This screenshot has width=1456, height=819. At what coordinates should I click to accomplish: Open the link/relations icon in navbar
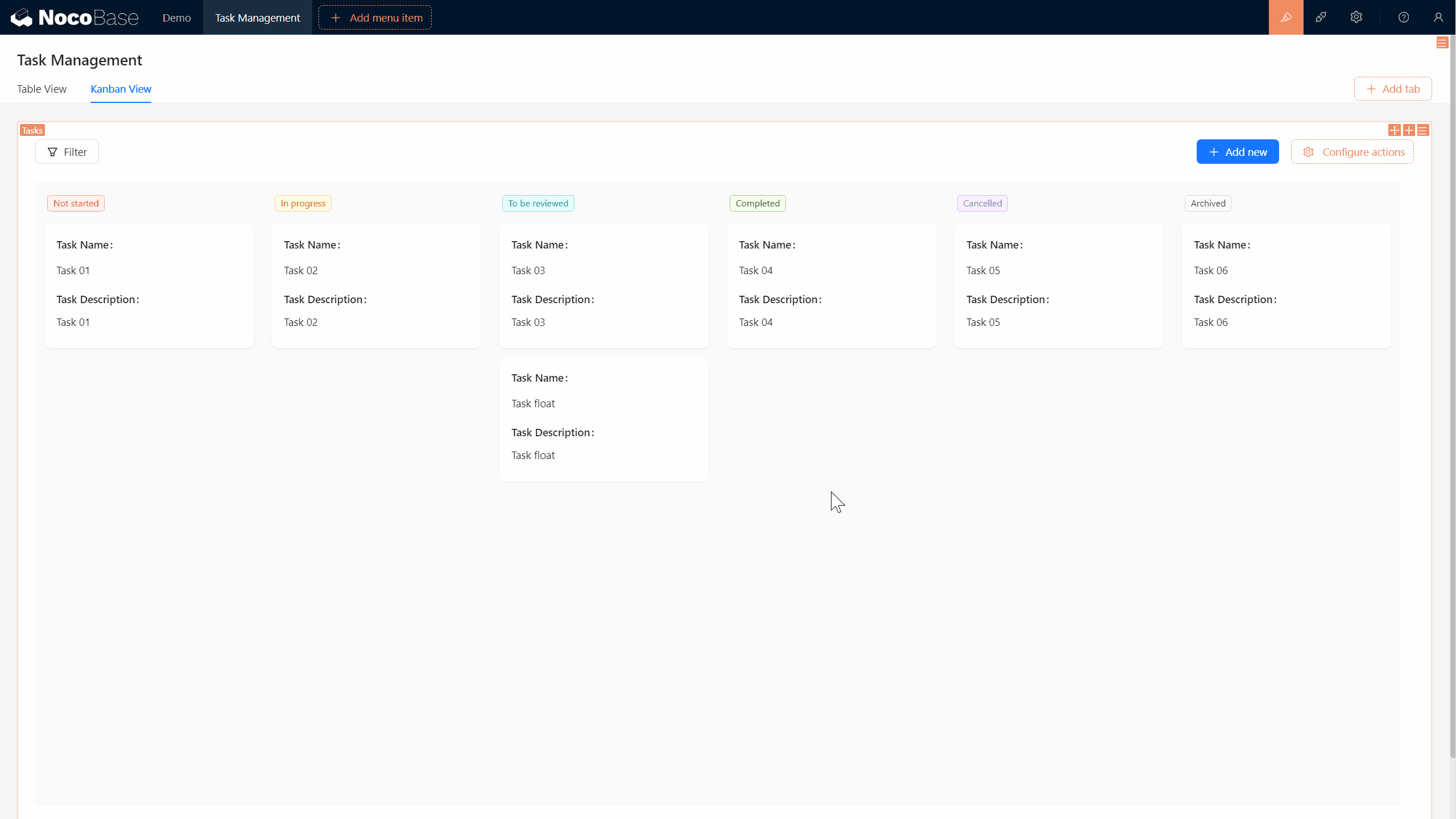click(1322, 17)
